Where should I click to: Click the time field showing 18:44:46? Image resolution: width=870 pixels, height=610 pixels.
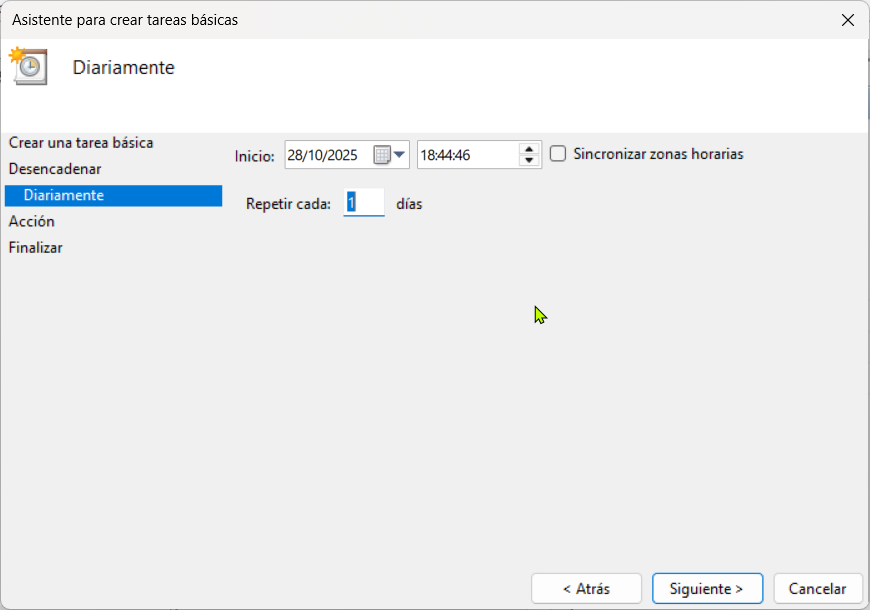click(465, 155)
